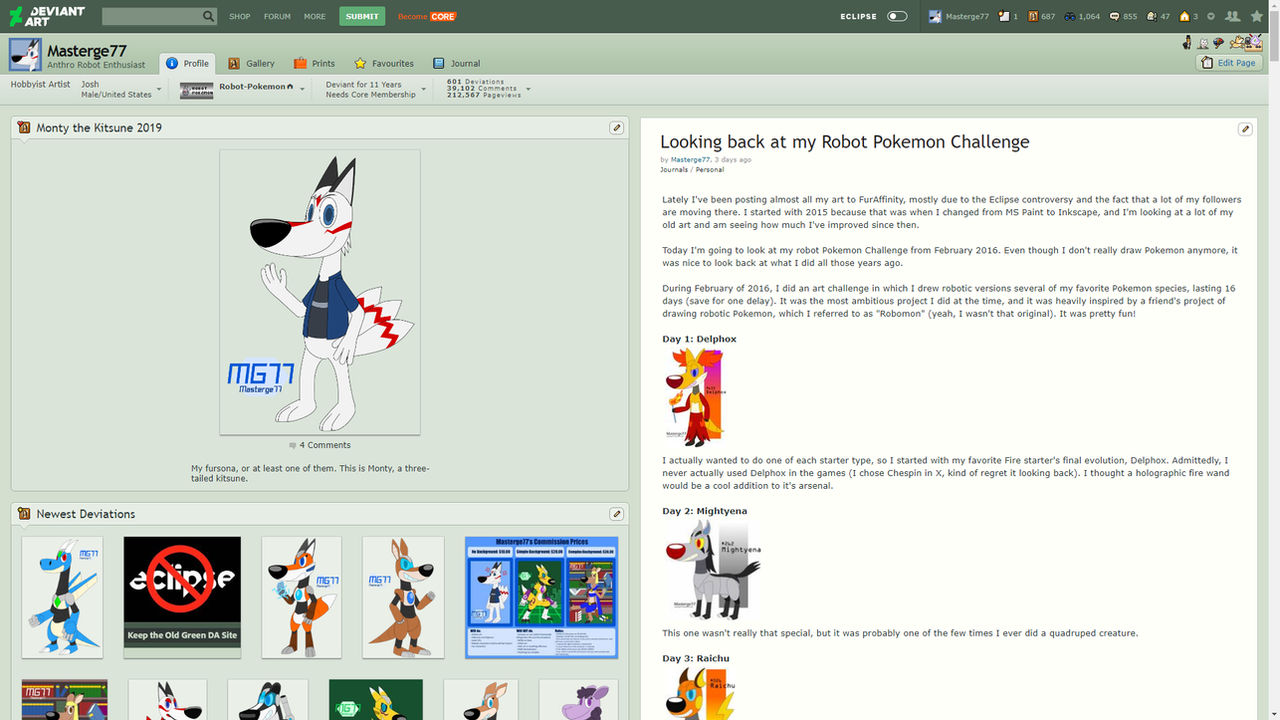Click the Edit Page button
1280x720 pixels.
(1228, 63)
